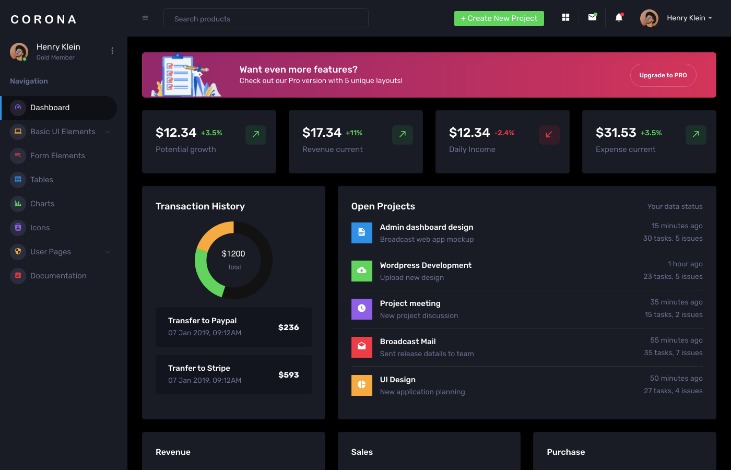Toggle the sidebar with the hamburger icon
The height and width of the screenshot is (470, 731).
(145, 18)
